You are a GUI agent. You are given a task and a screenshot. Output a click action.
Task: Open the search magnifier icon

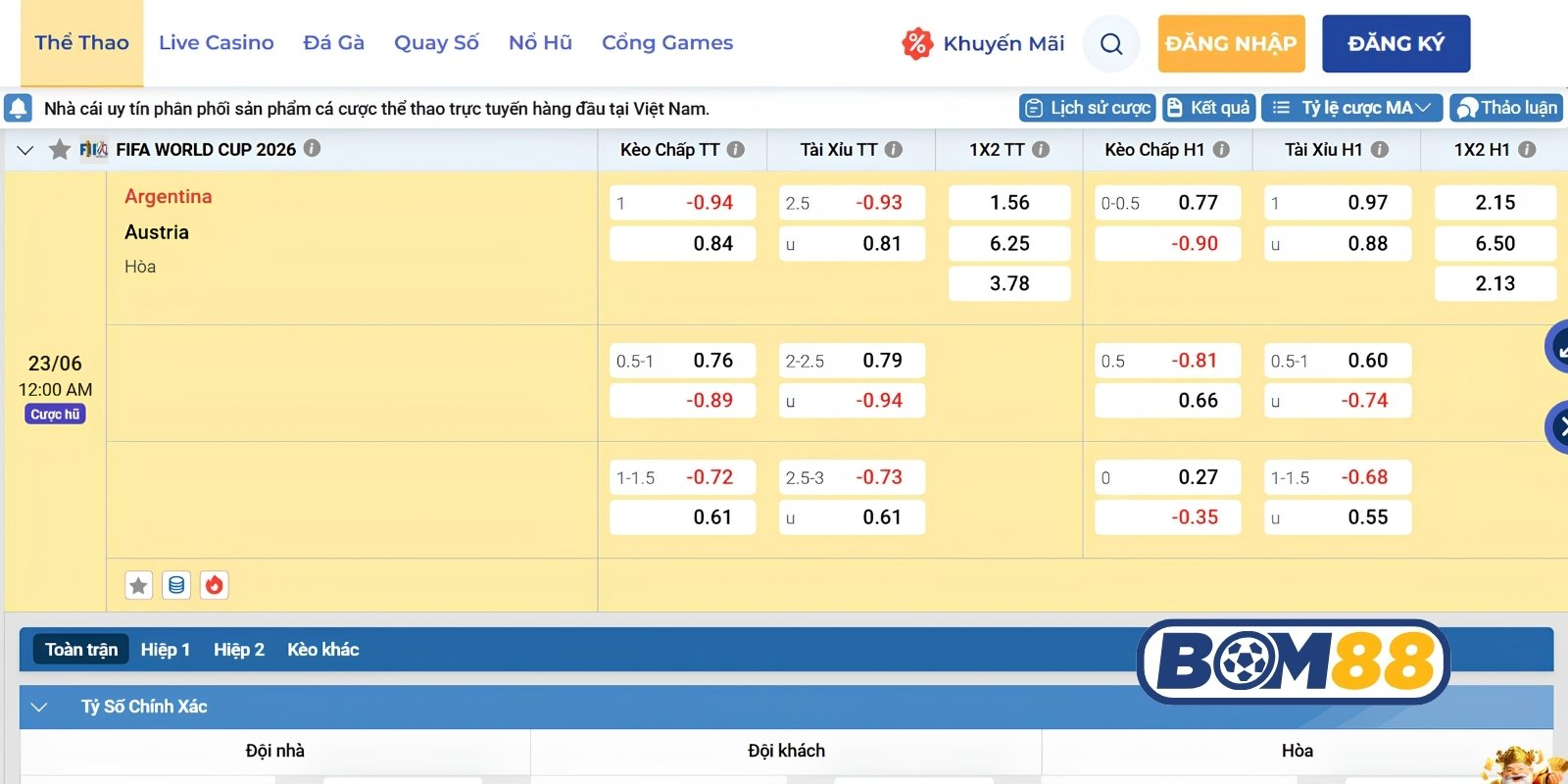(x=1110, y=44)
